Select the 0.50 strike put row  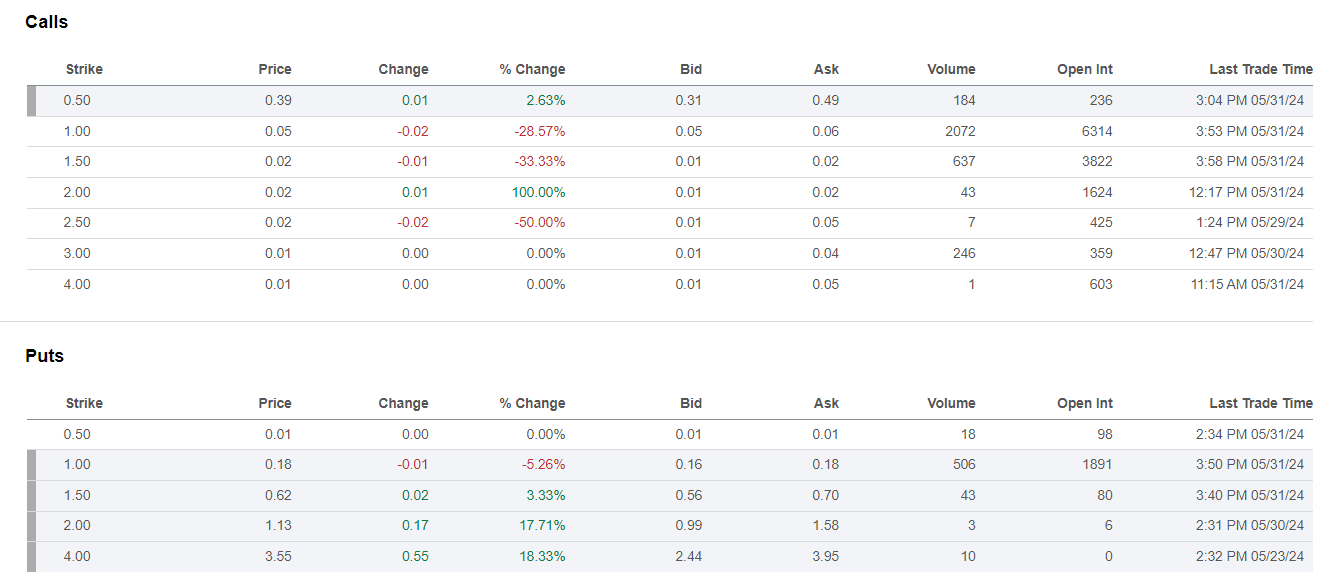coord(77,434)
